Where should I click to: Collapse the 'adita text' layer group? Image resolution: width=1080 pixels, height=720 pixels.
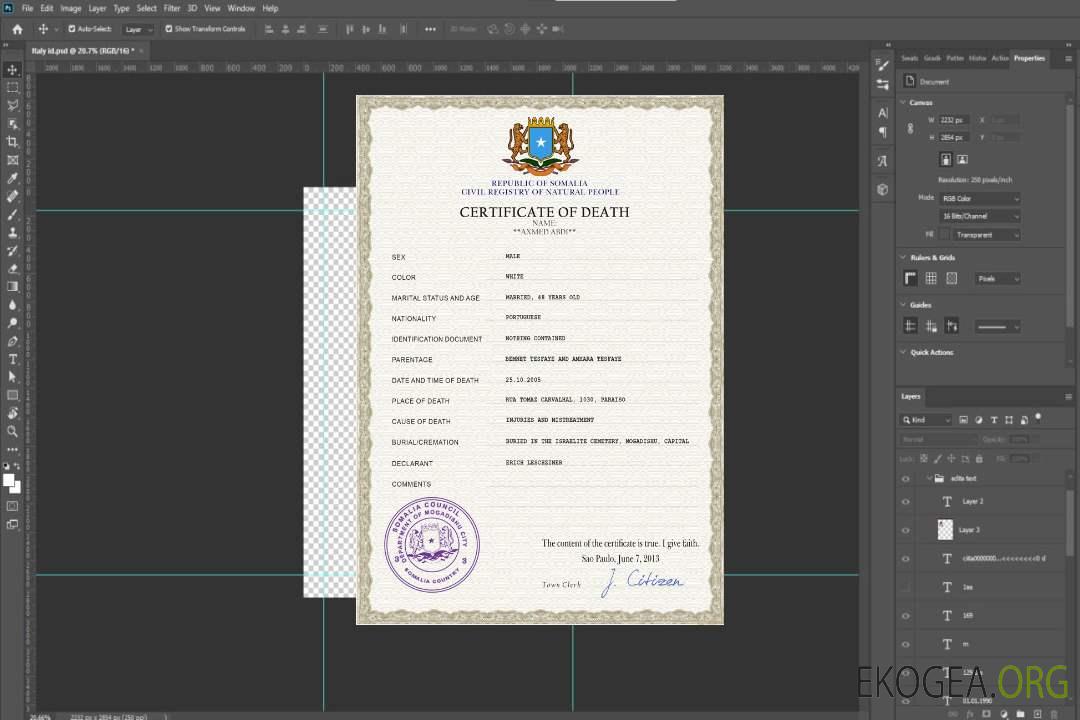coord(929,478)
